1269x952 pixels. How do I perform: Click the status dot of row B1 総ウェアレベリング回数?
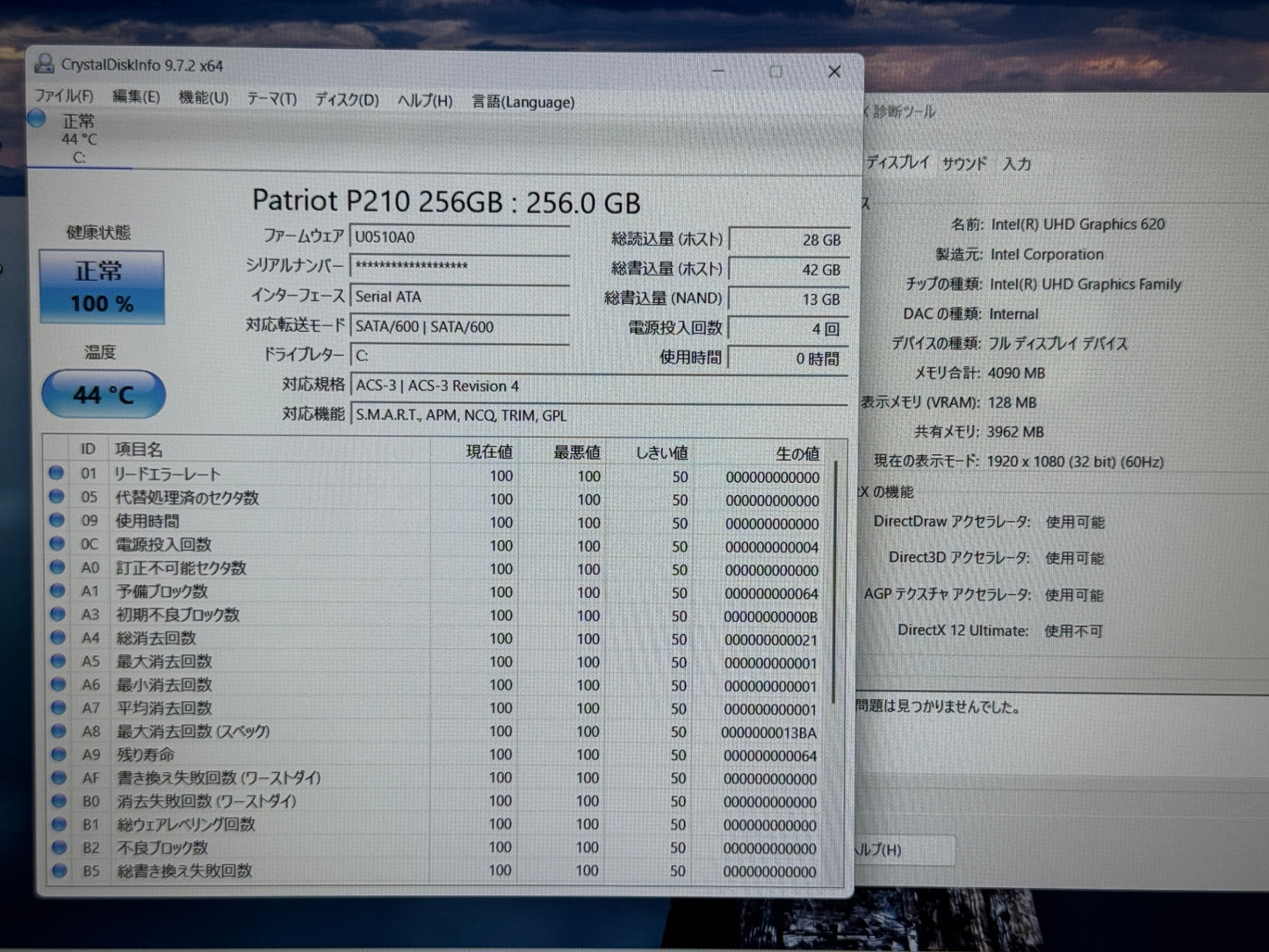(59, 824)
